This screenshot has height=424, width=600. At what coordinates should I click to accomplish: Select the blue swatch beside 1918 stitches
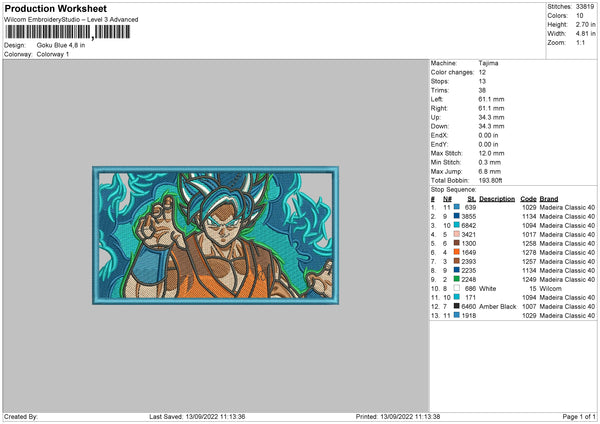coord(457,315)
